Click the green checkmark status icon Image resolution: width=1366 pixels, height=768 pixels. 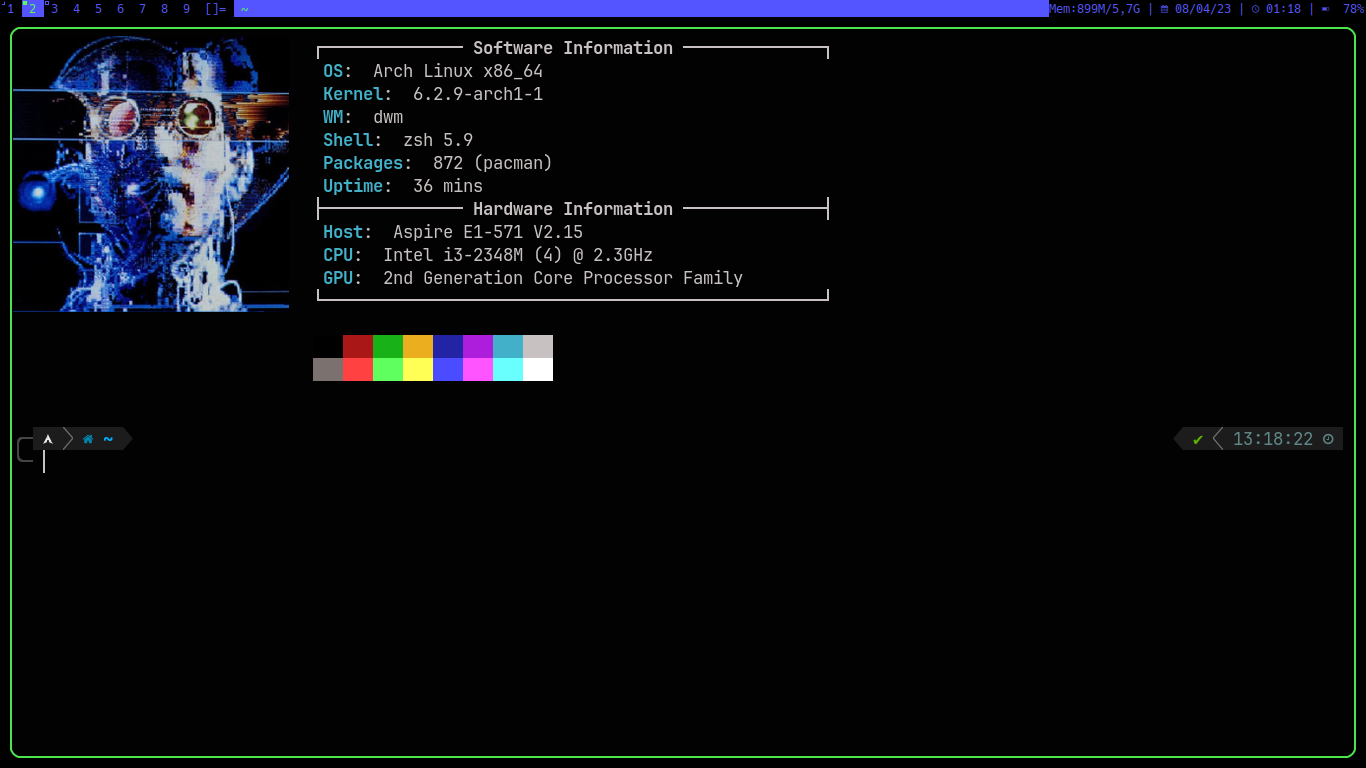pyautogui.click(x=1198, y=439)
